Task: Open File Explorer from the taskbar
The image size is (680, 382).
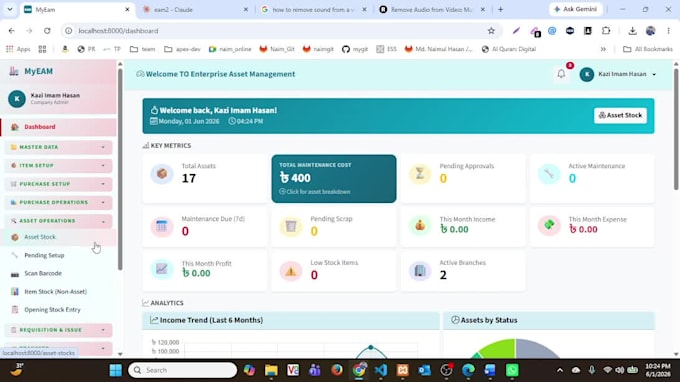Action: pos(271,370)
